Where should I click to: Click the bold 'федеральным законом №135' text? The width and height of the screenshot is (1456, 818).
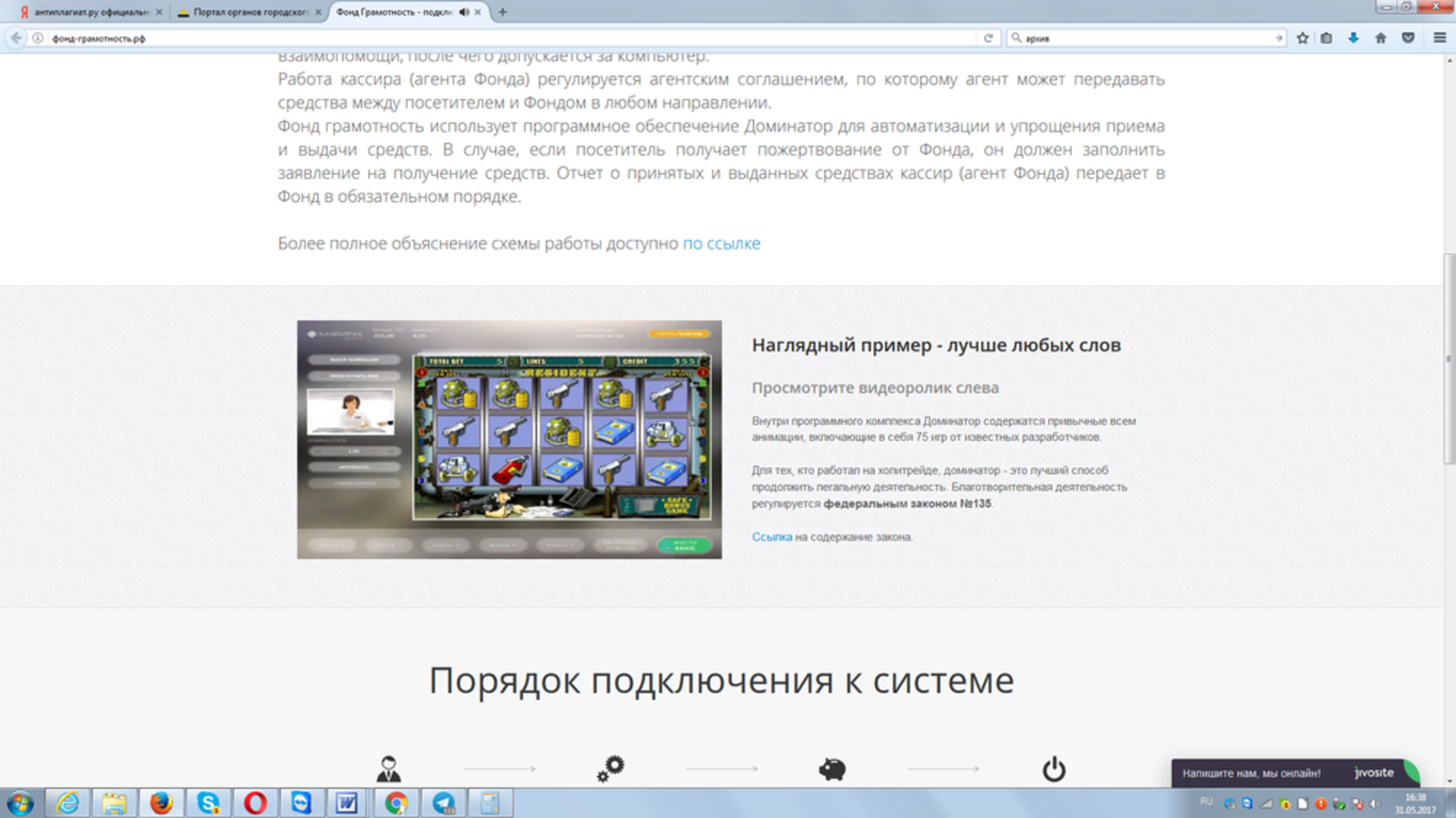(907, 503)
